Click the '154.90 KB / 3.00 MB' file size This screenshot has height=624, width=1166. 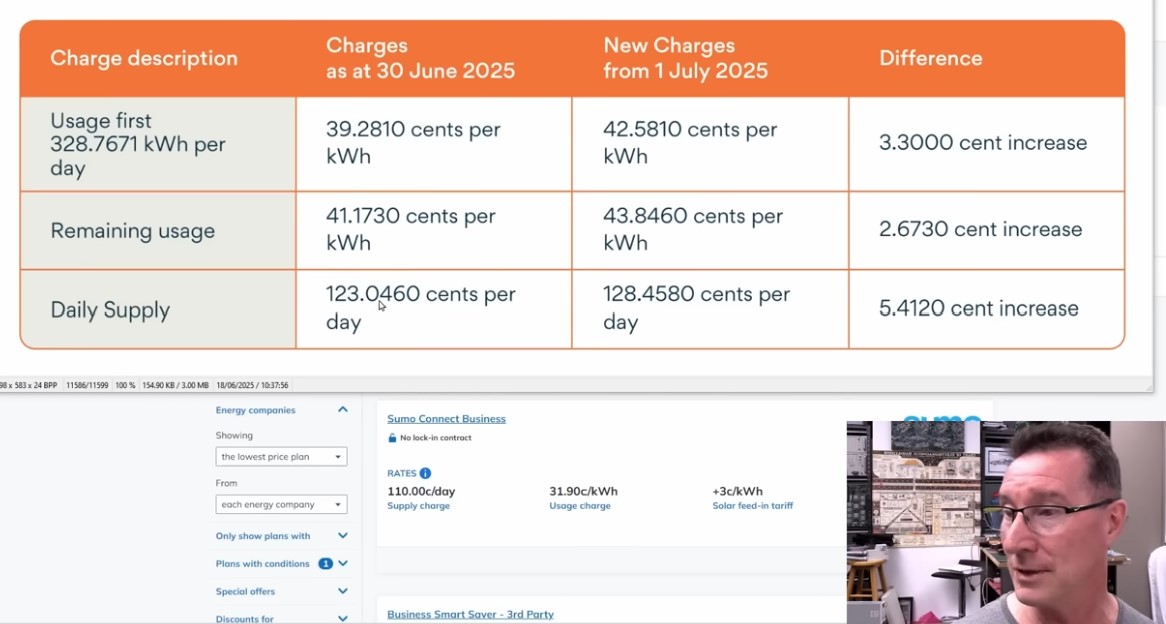pos(175,385)
